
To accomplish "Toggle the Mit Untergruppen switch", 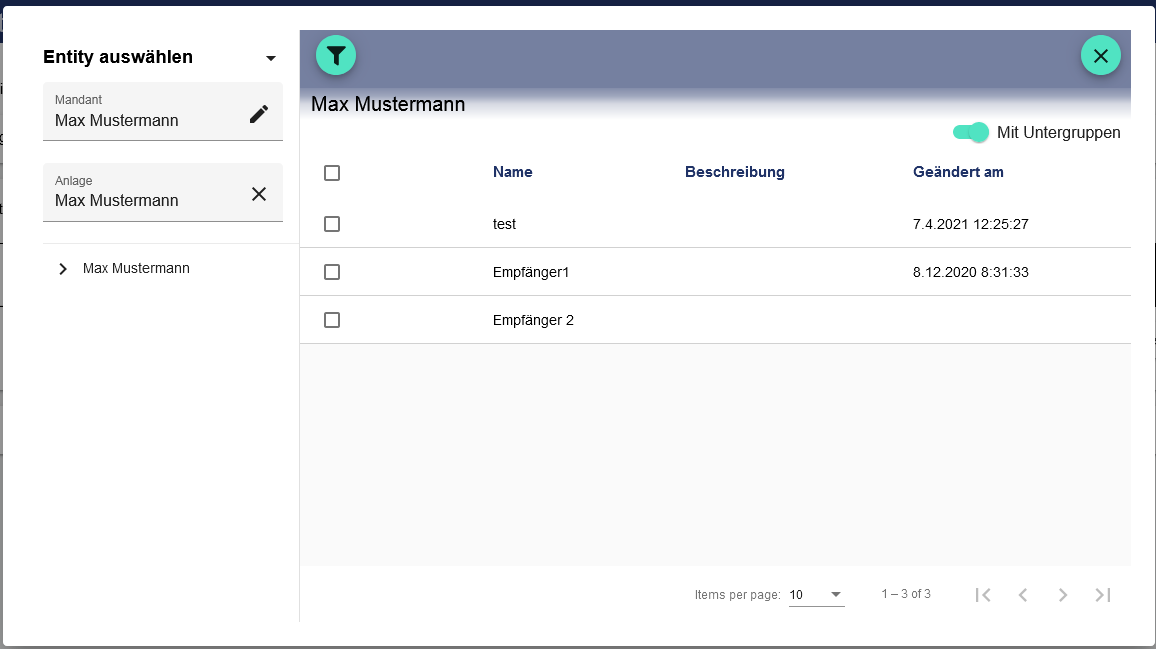I will click(x=971, y=132).
